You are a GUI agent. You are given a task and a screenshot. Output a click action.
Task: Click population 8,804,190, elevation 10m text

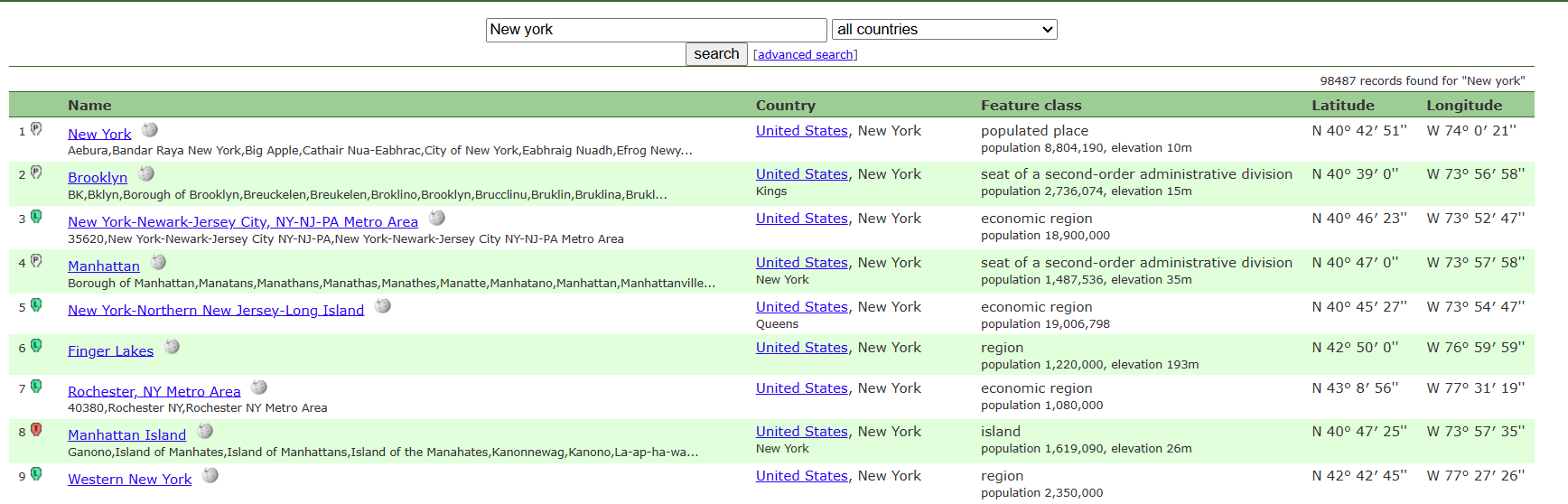tap(1087, 148)
